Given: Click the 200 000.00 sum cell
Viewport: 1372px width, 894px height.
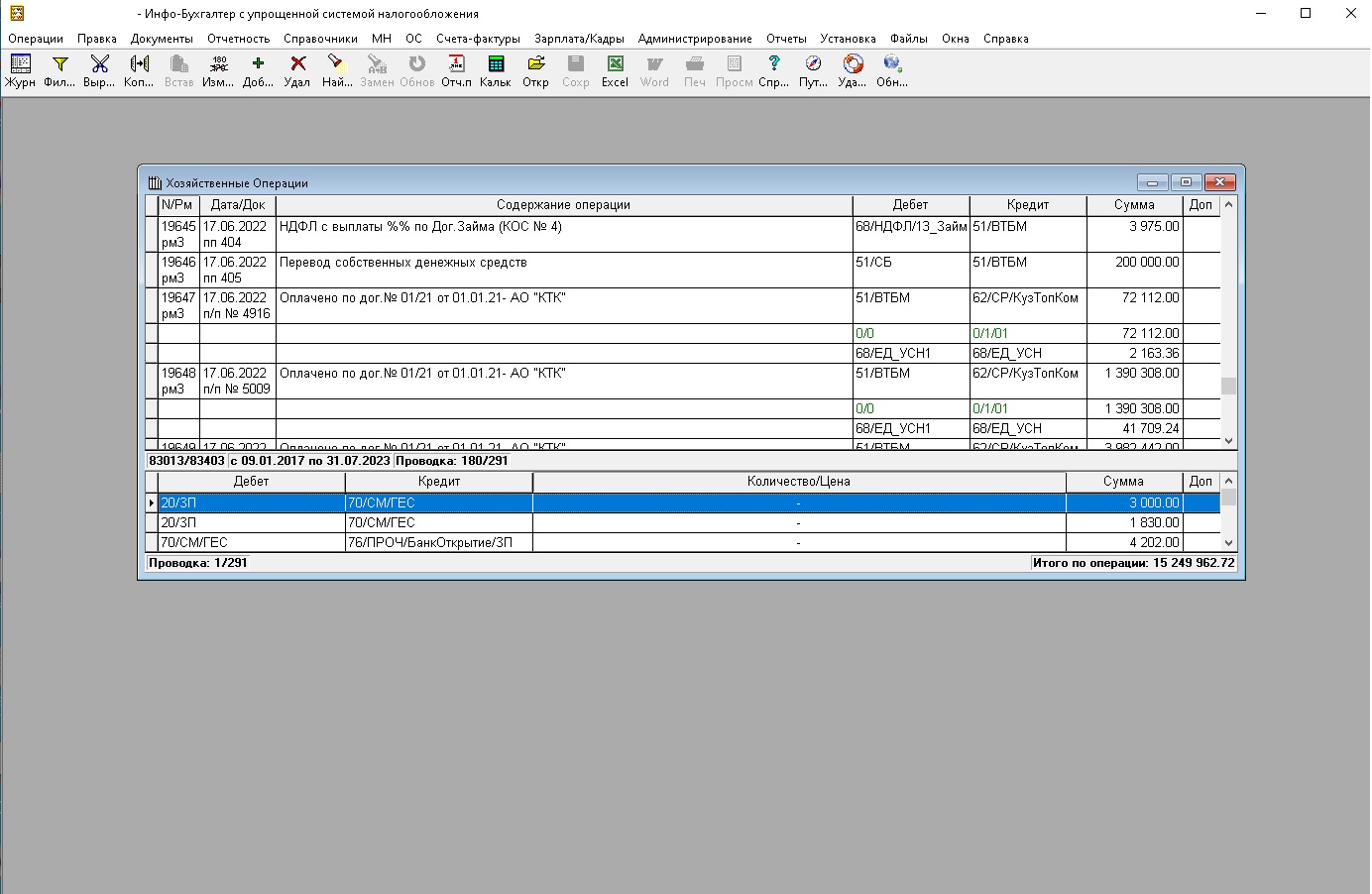Looking at the screenshot, I should tap(1134, 271).
